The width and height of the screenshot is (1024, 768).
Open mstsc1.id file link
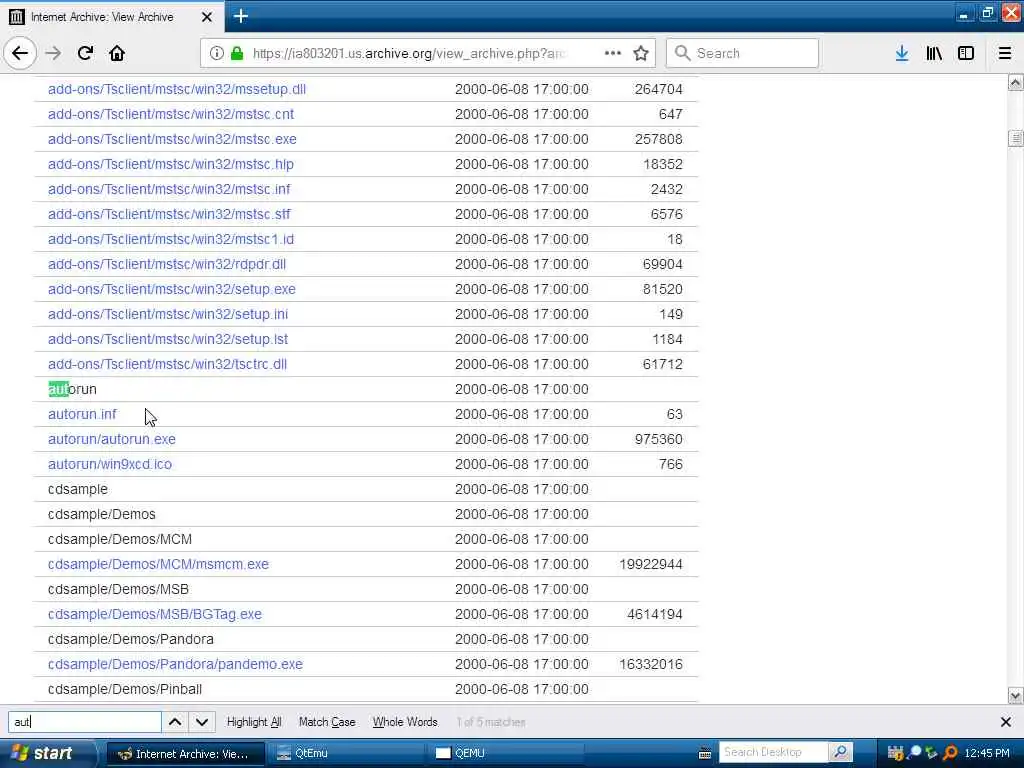point(170,239)
